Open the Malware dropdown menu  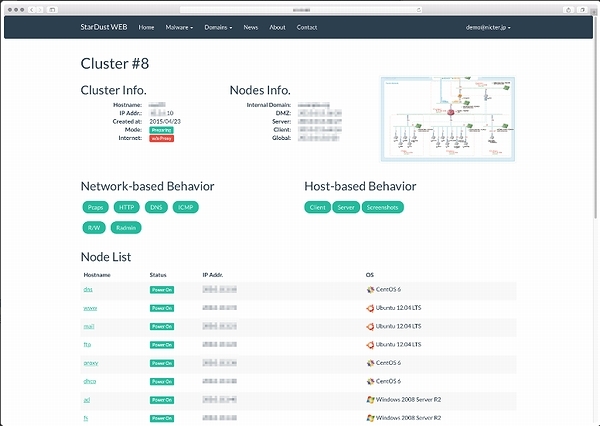point(183,28)
